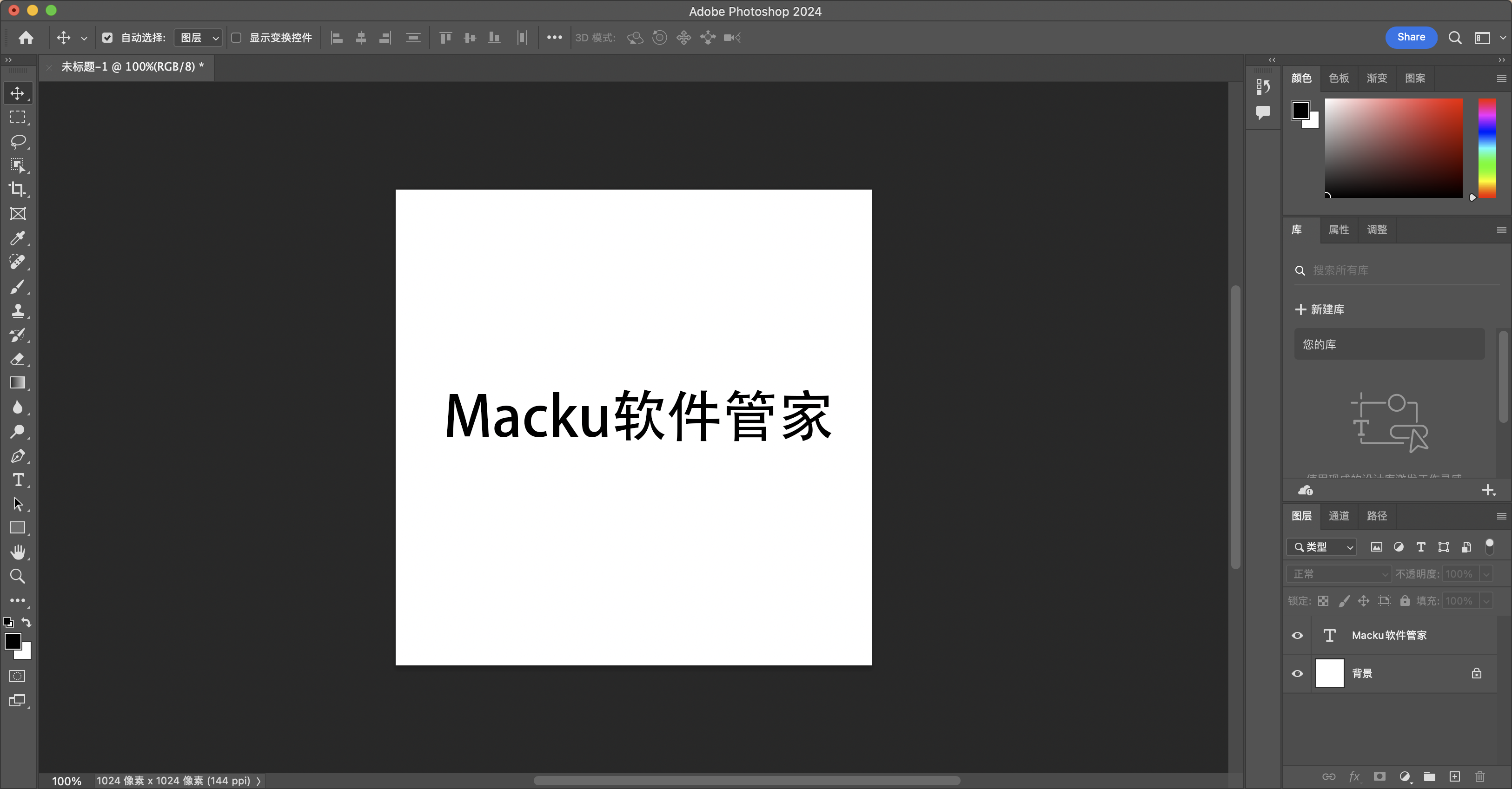Image resolution: width=1512 pixels, height=789 pixels.
Task: Align top edges in options bar
Action: coord(445,38)
